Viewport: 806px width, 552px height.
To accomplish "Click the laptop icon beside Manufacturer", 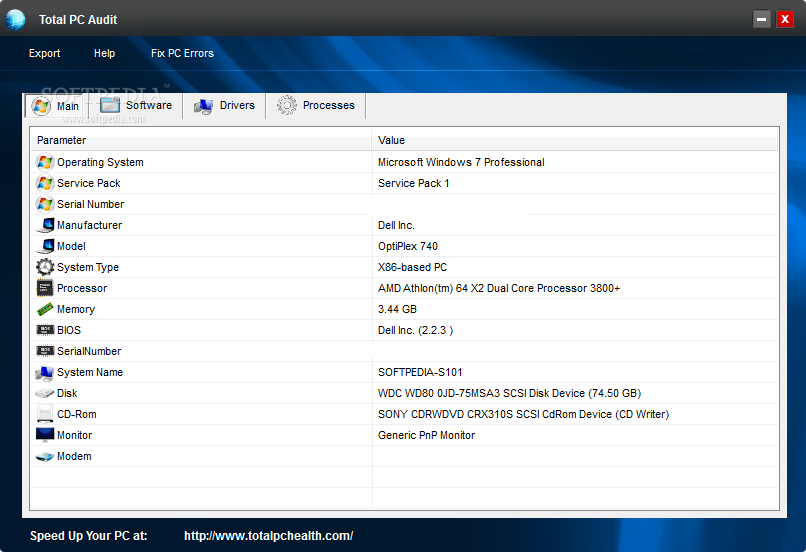I will coord(45,225).
